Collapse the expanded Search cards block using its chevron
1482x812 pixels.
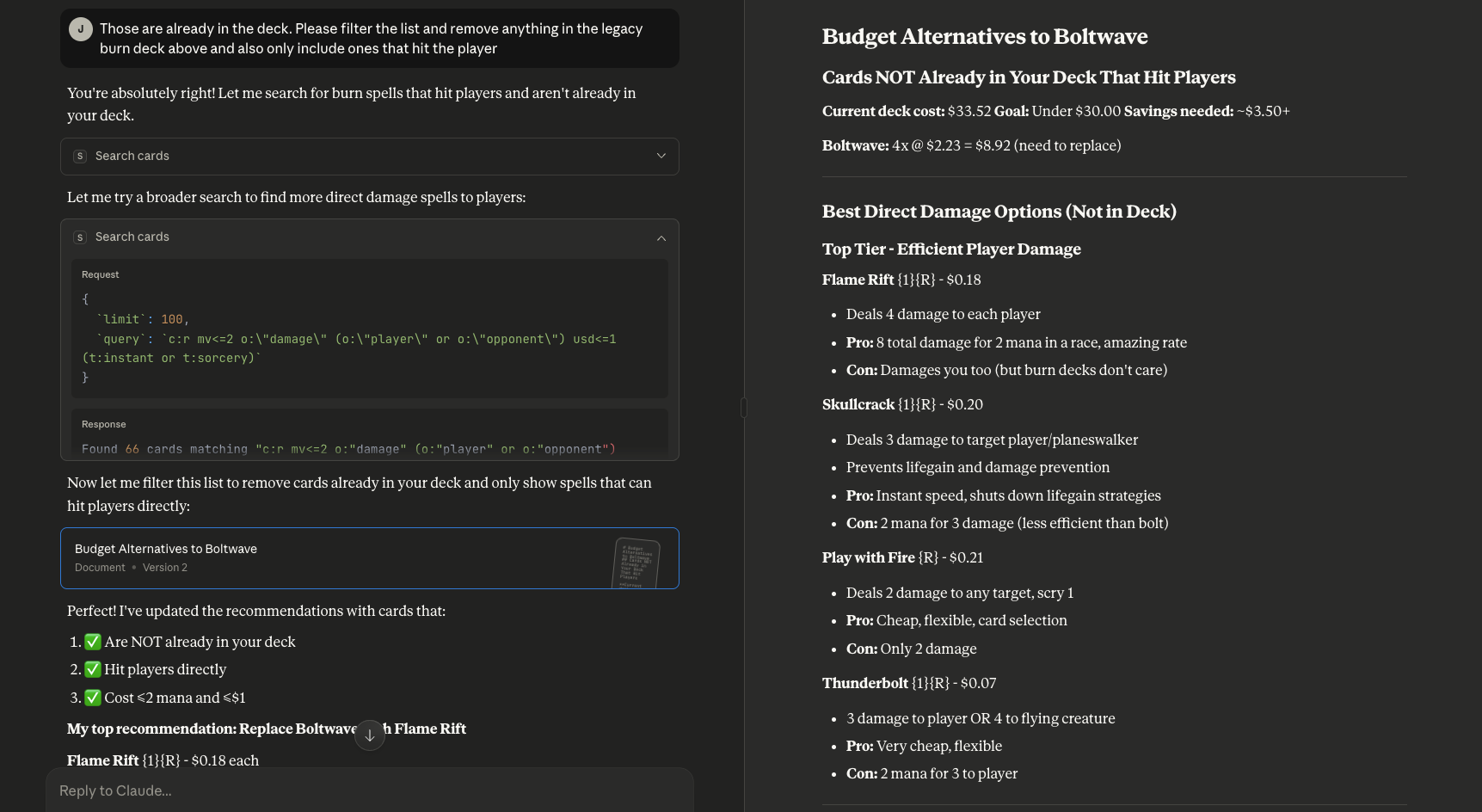click(661, 238)
